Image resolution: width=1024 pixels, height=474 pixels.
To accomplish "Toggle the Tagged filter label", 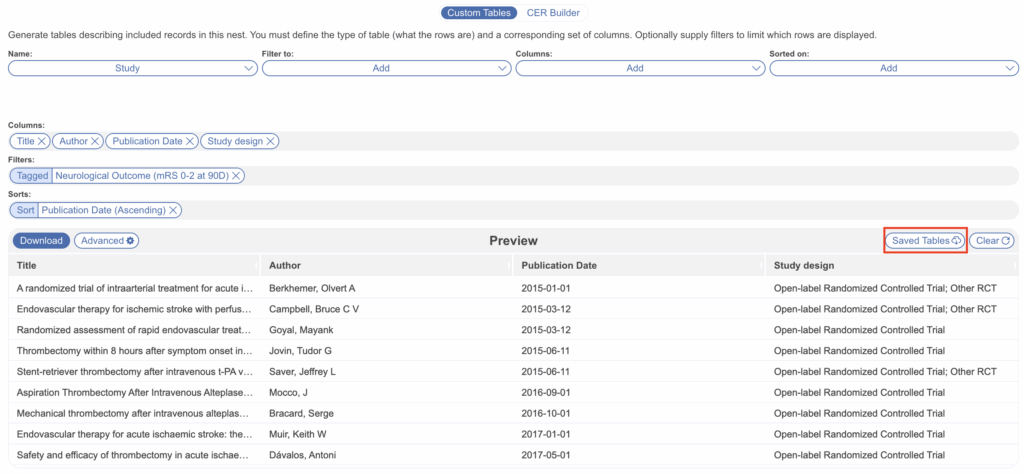I will tap(32, 176).
